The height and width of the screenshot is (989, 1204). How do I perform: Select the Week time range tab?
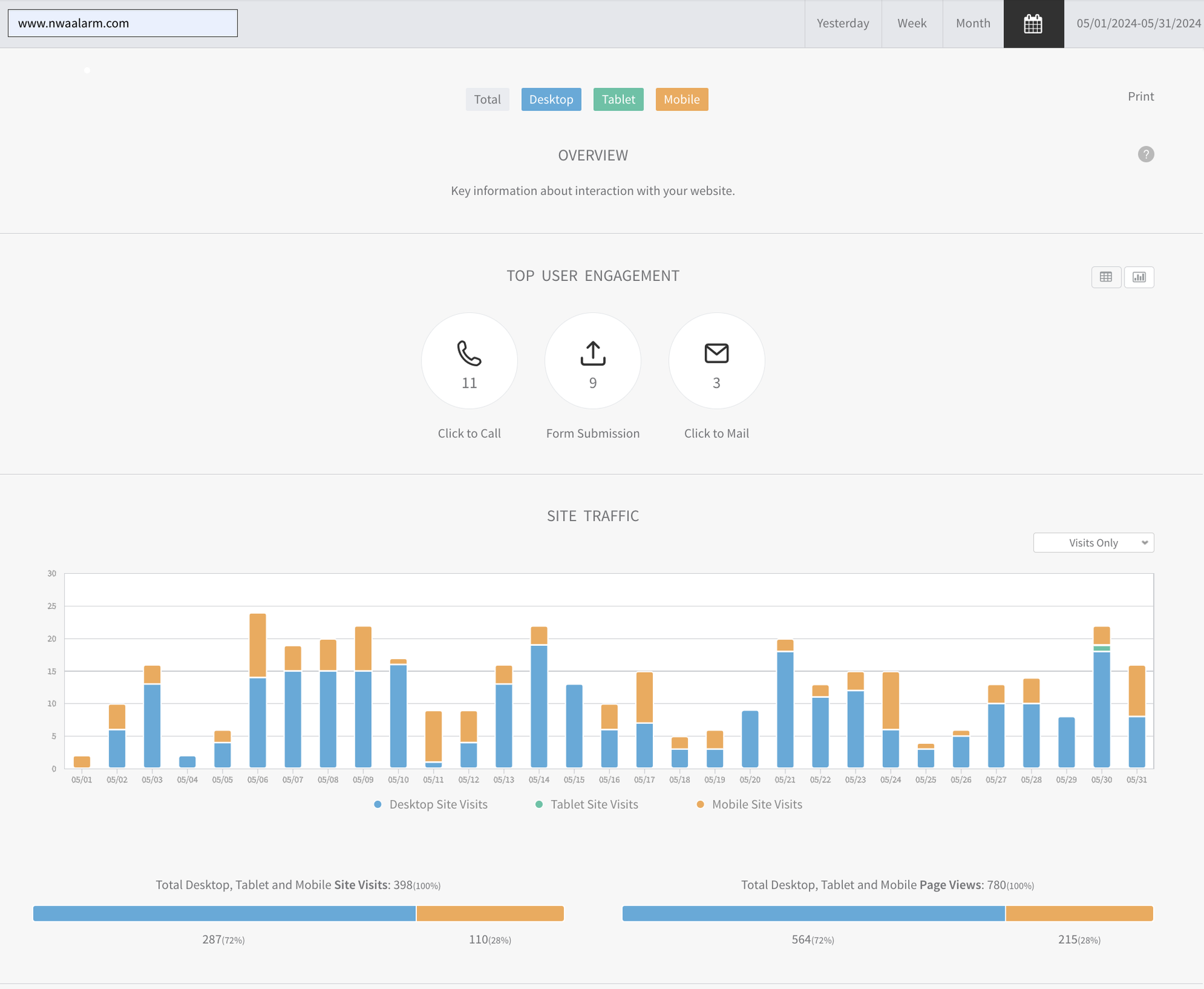pyautogui.click(x=911, y=24)
